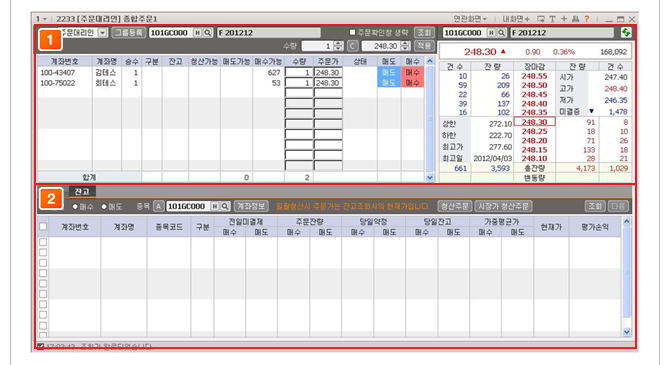Click the 잔고 table scroll up arrow

pyautogui.click(x=626, y=221)
